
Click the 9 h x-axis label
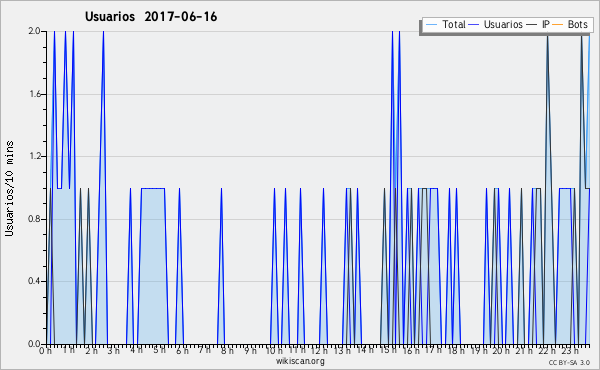[250, 351]
